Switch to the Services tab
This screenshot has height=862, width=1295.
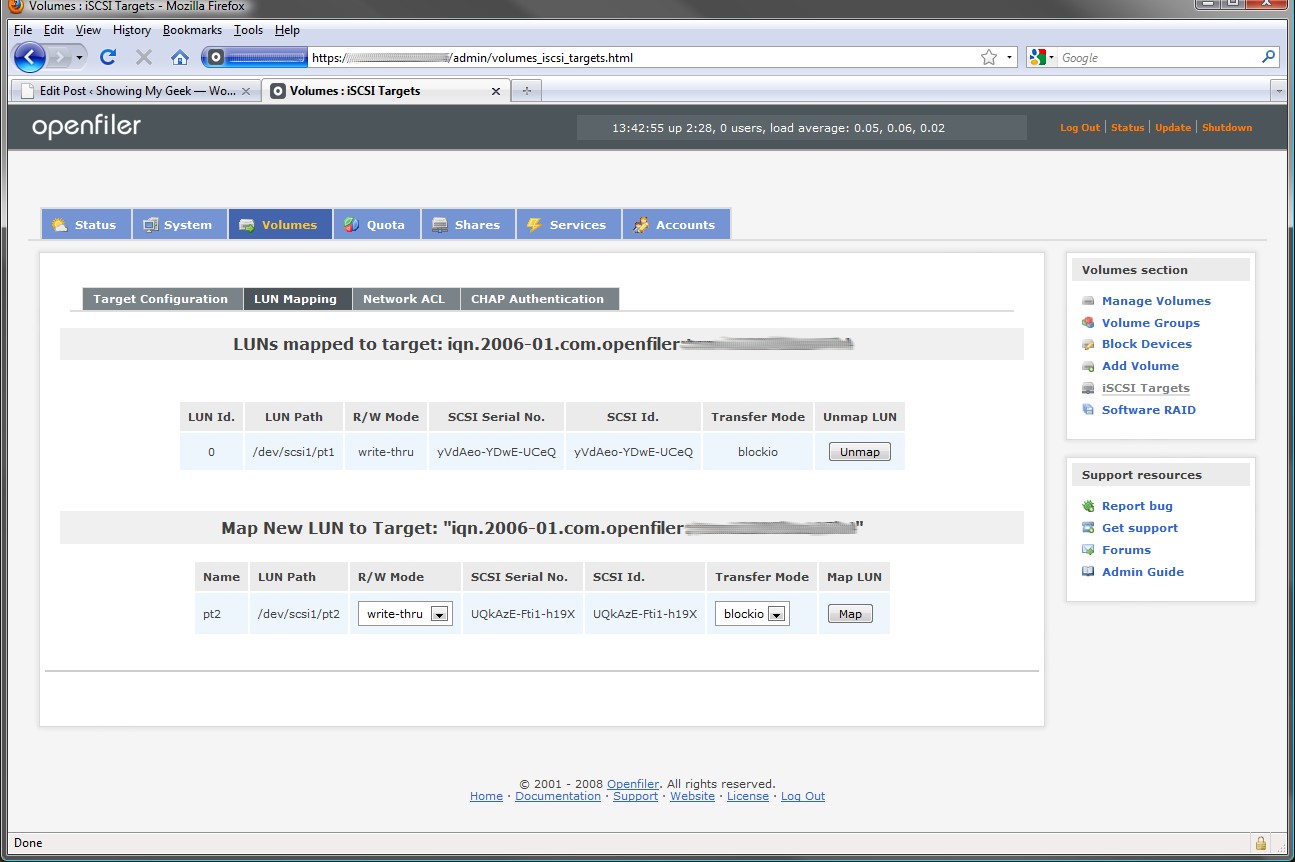click(568, 224)
